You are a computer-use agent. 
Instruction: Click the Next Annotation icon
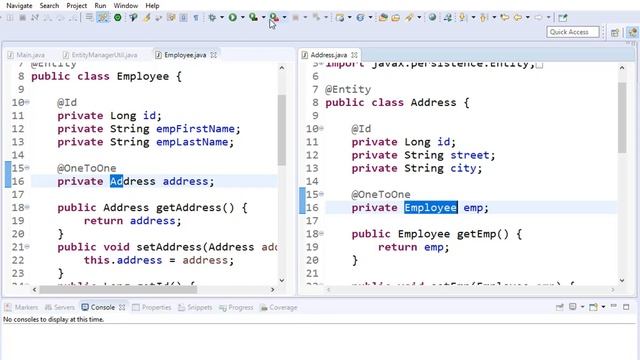[462, 18]
